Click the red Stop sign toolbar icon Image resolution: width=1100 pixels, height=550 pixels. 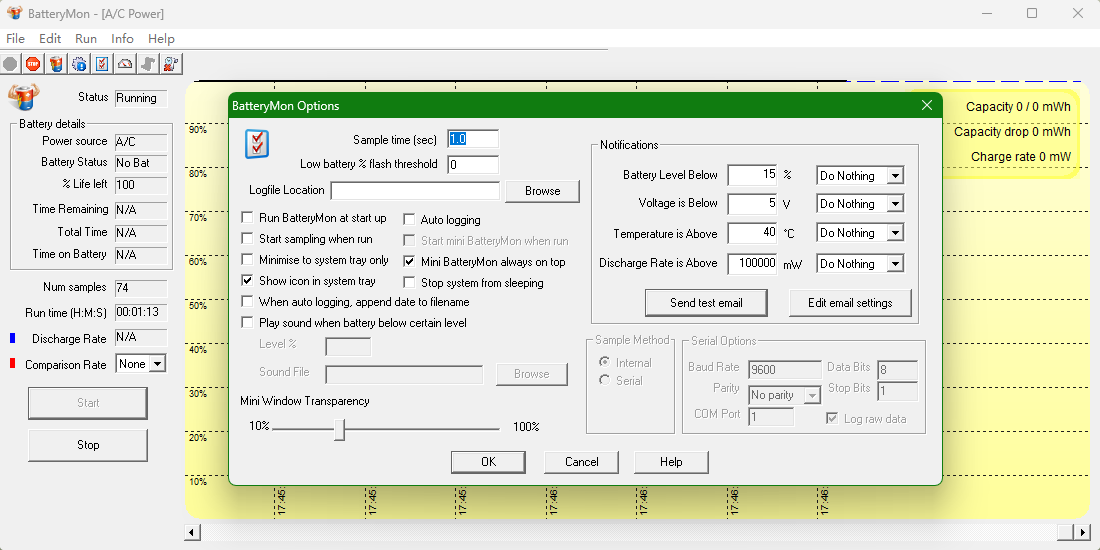pos(33,64)
